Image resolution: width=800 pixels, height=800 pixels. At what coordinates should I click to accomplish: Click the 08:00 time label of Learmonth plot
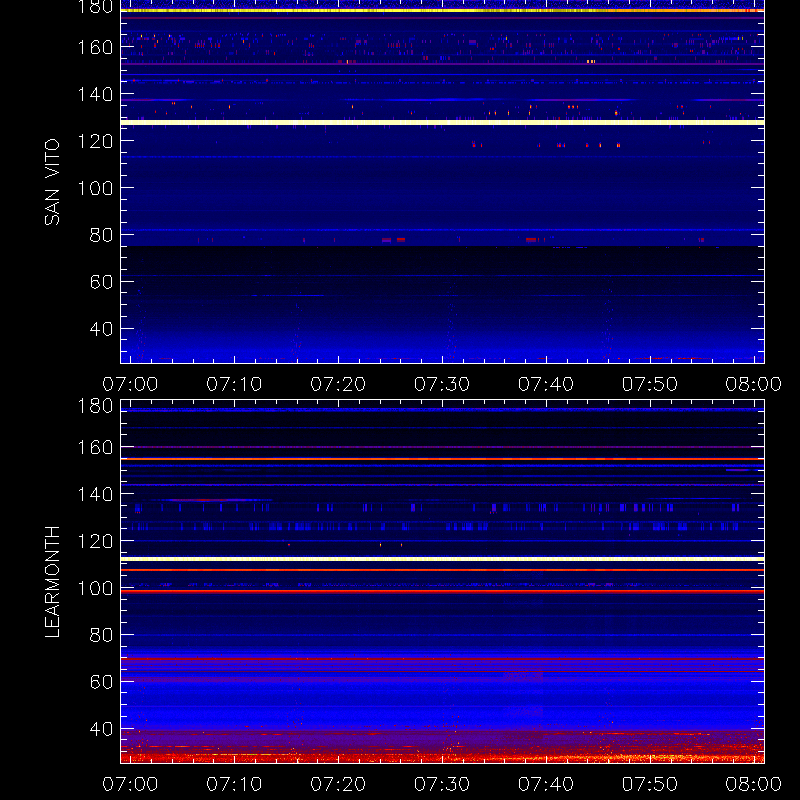click(754, 784)
